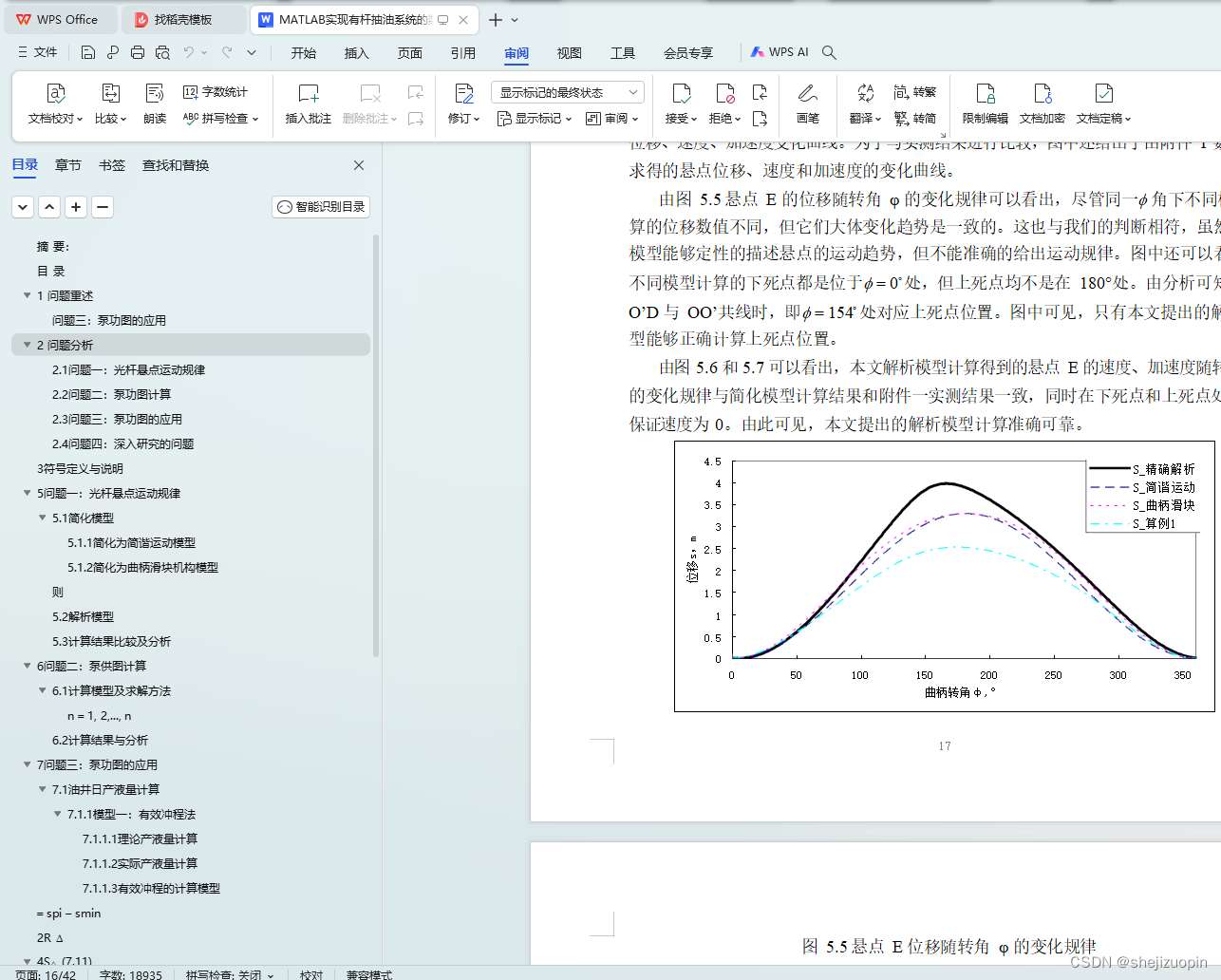This screenshot has width=1221, height=980.
Task: Click 文档加密 document encryption
Action: point(1043,104)
